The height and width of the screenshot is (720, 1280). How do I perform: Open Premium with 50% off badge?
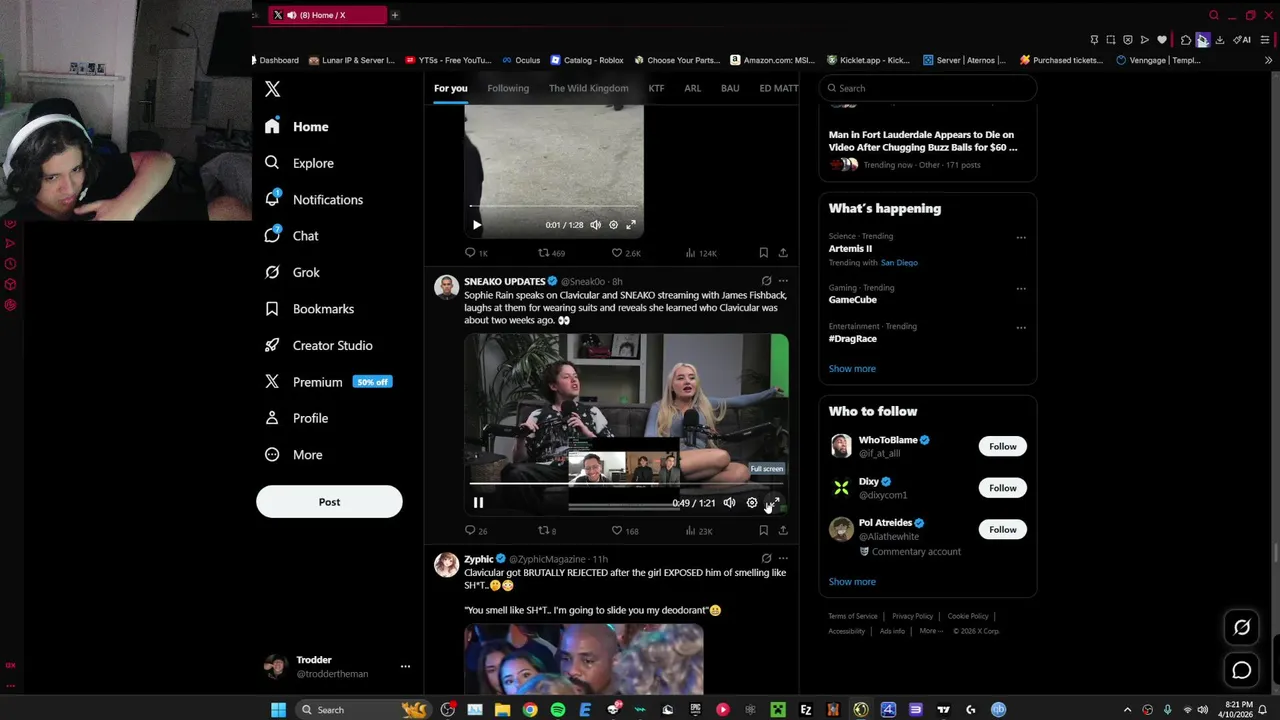pos(328,382)
